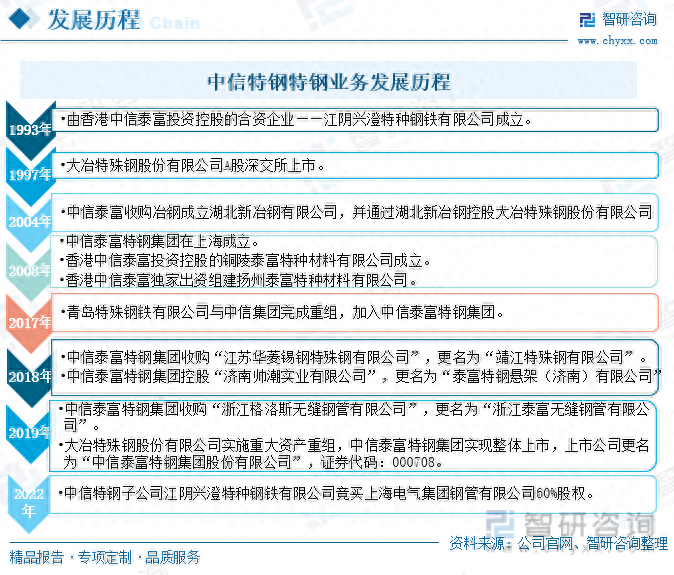Click the title 中信特钢特钢业务发展历程

[329, 82]
